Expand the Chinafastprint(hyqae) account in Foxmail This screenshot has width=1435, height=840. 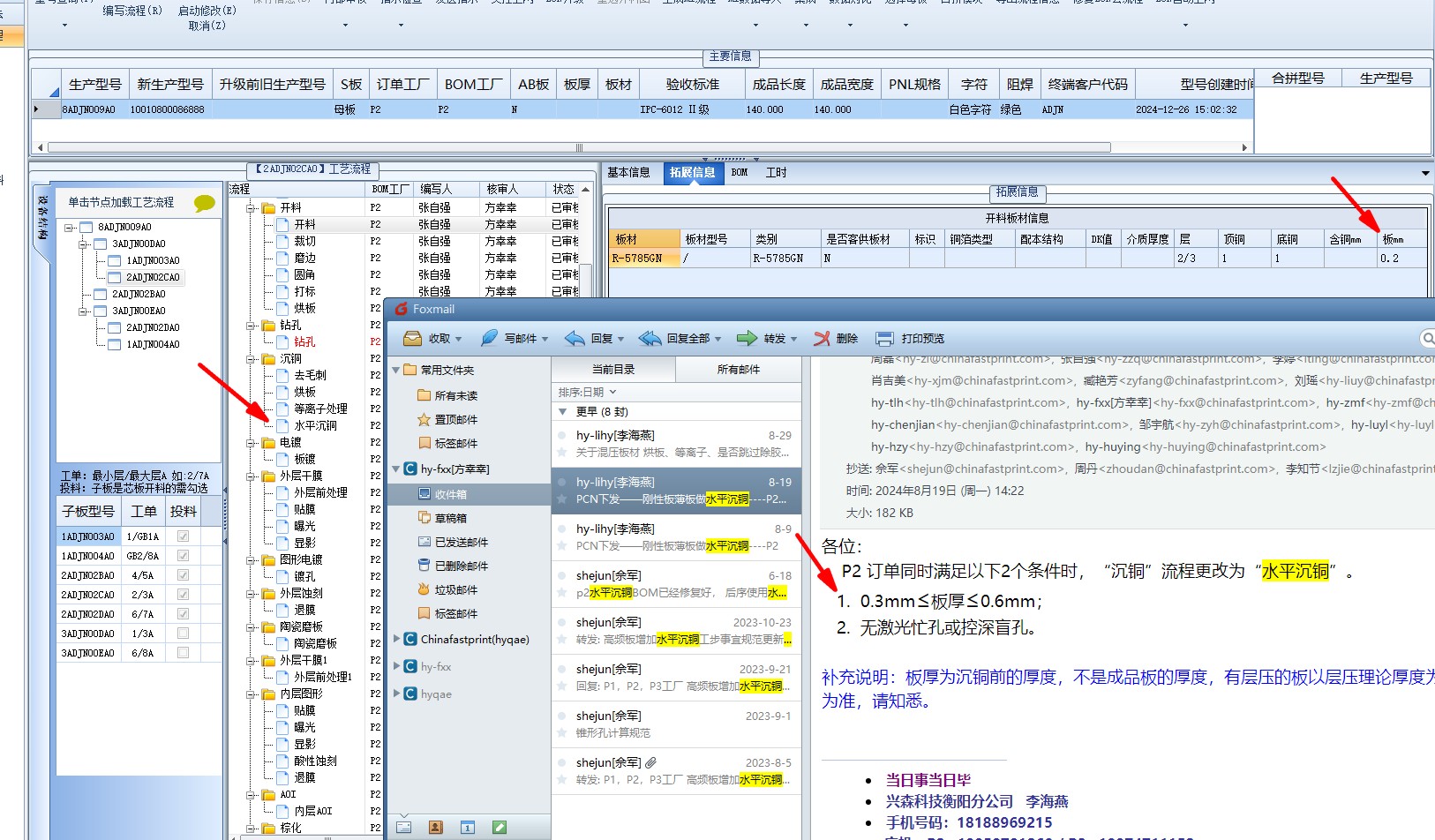396,639
